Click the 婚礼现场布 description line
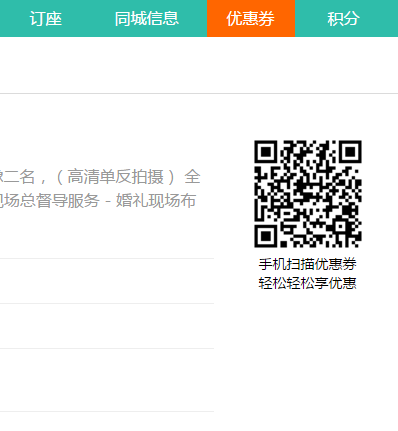 click(156, 201)
